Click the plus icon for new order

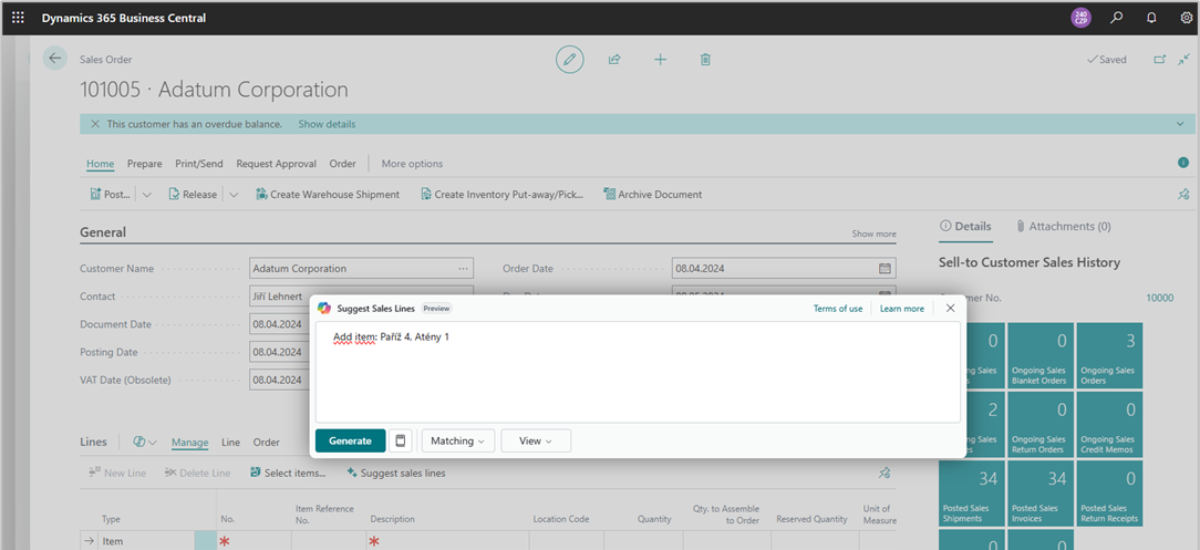[660, 60]
